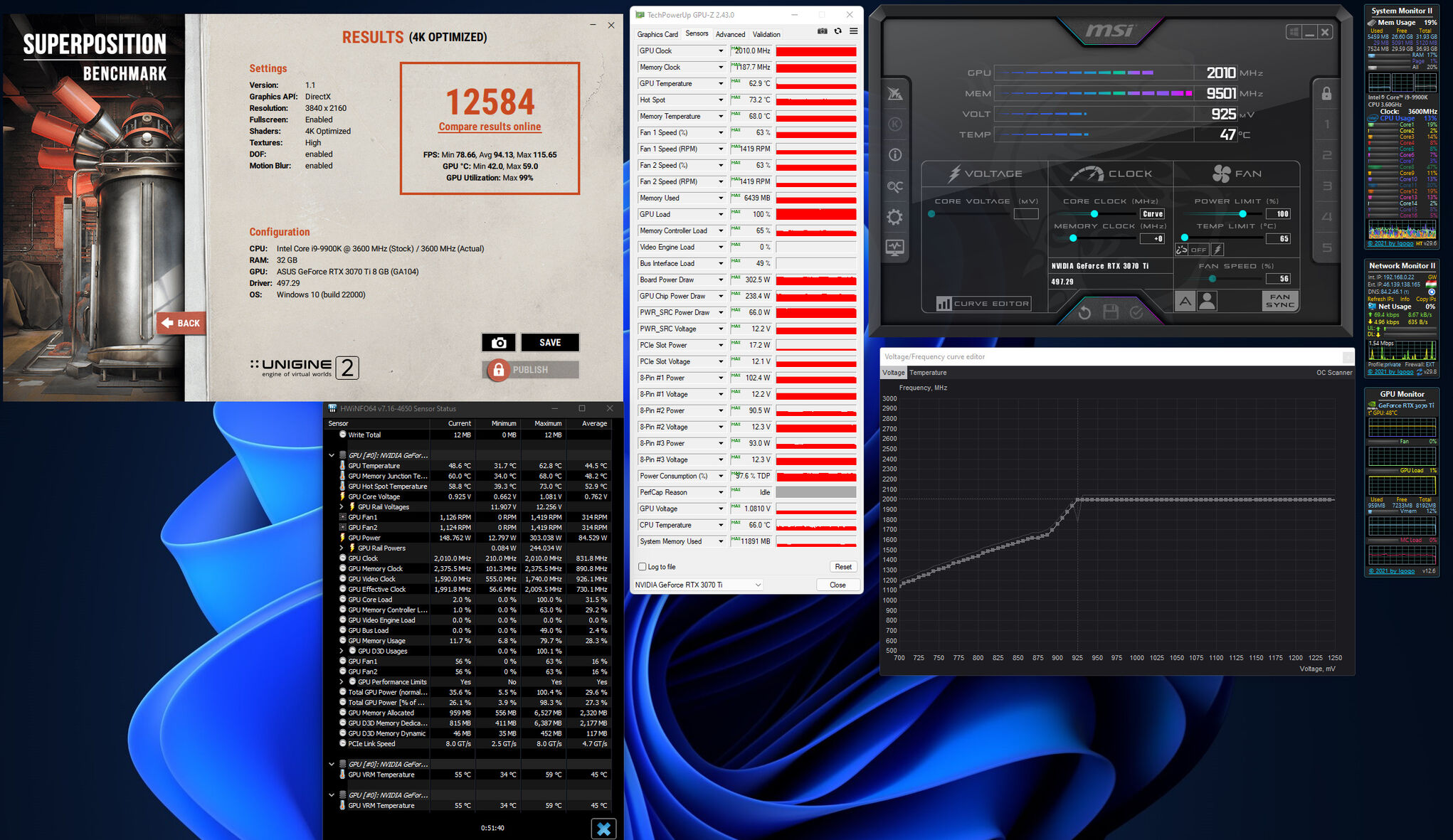Switch to the GPU-Z Advanced tab
1453x840 pixels.
click(x=730, y=34)
